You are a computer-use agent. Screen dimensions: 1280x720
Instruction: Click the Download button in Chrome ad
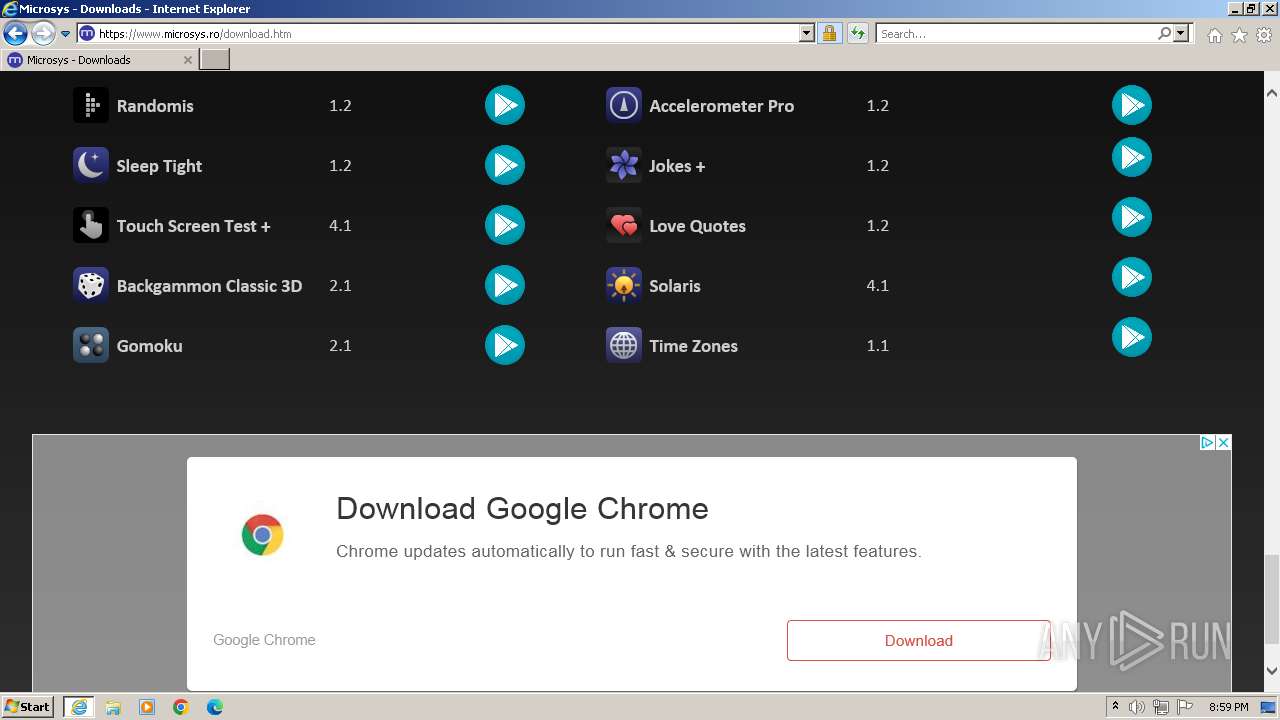click(918, 640)
